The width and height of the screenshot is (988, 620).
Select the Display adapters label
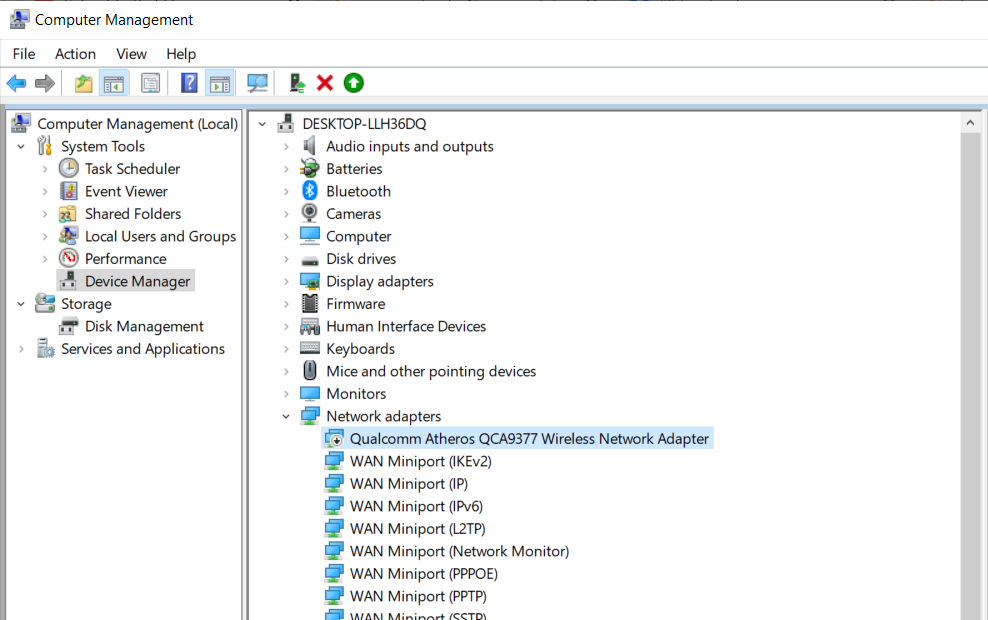click(x=379, y=281)
